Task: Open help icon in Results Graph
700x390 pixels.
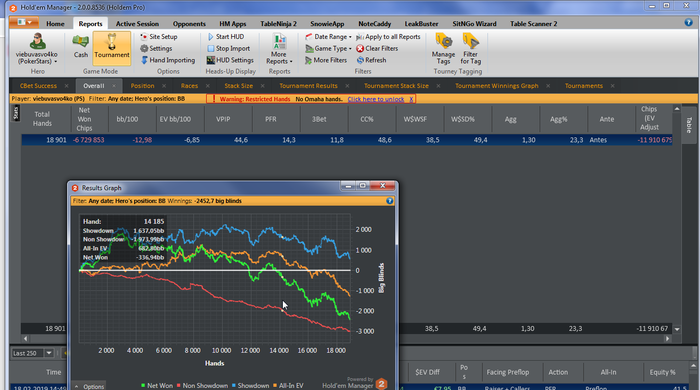Action: pos(390,201)
